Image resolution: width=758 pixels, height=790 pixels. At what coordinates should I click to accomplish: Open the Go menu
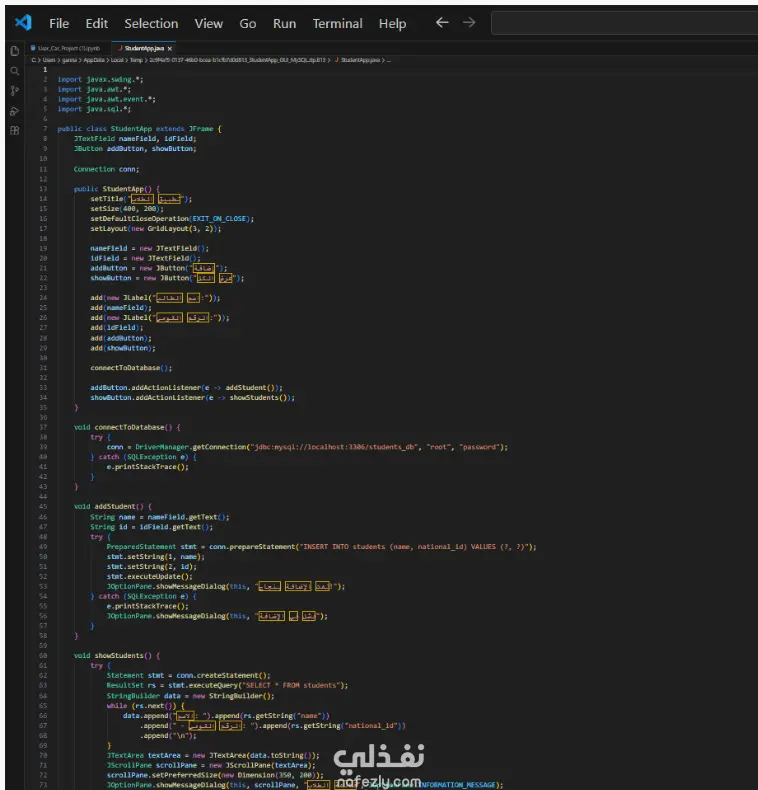point(247,24)
